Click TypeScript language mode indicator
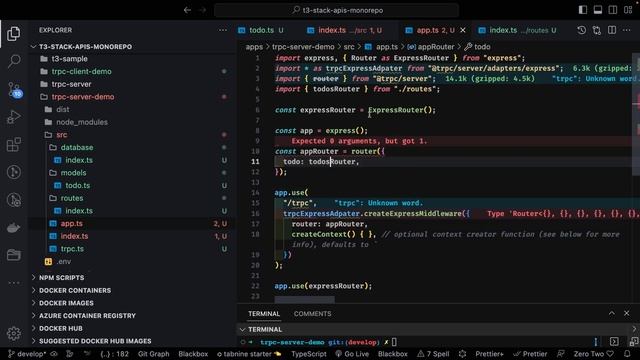The height and width of the screenshot is (360, 640). coord(309,354)
